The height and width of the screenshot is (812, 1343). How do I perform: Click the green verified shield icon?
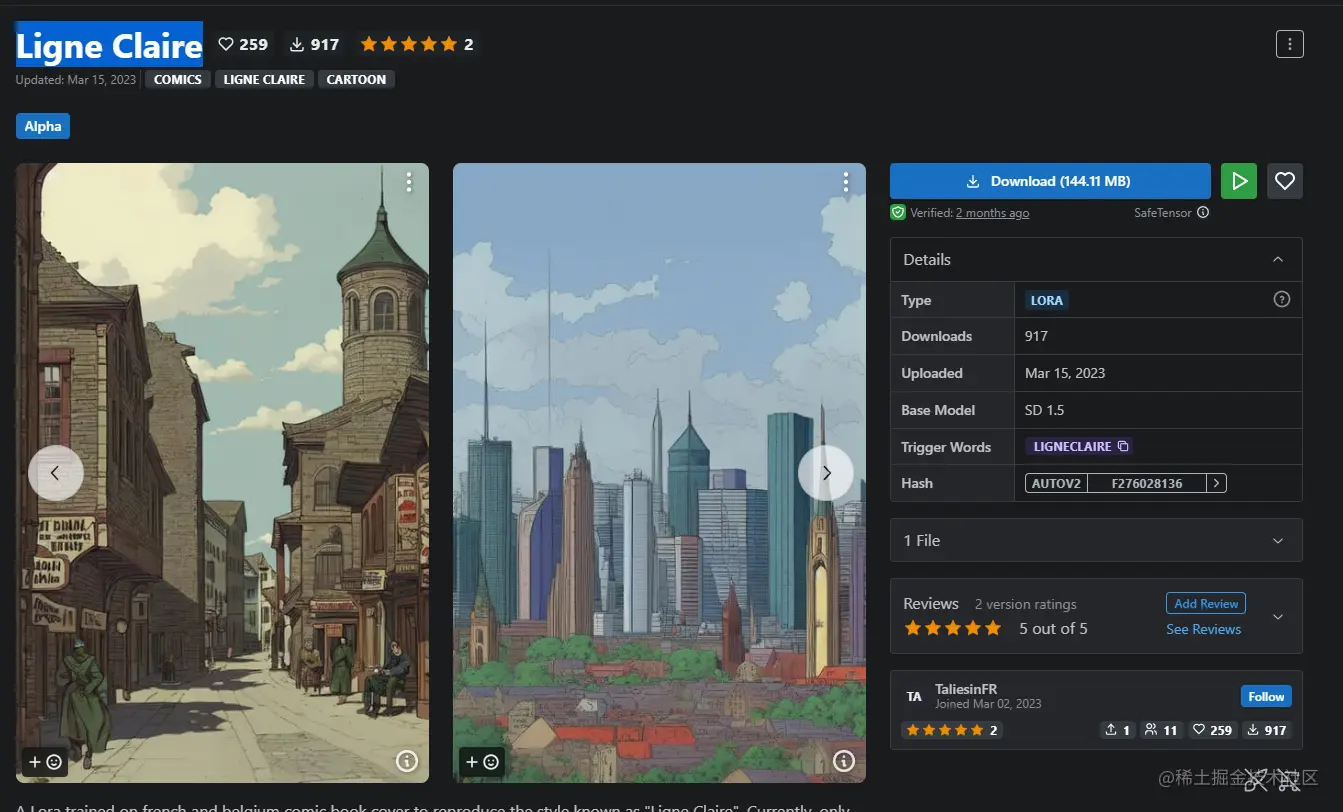click(898, 212)
